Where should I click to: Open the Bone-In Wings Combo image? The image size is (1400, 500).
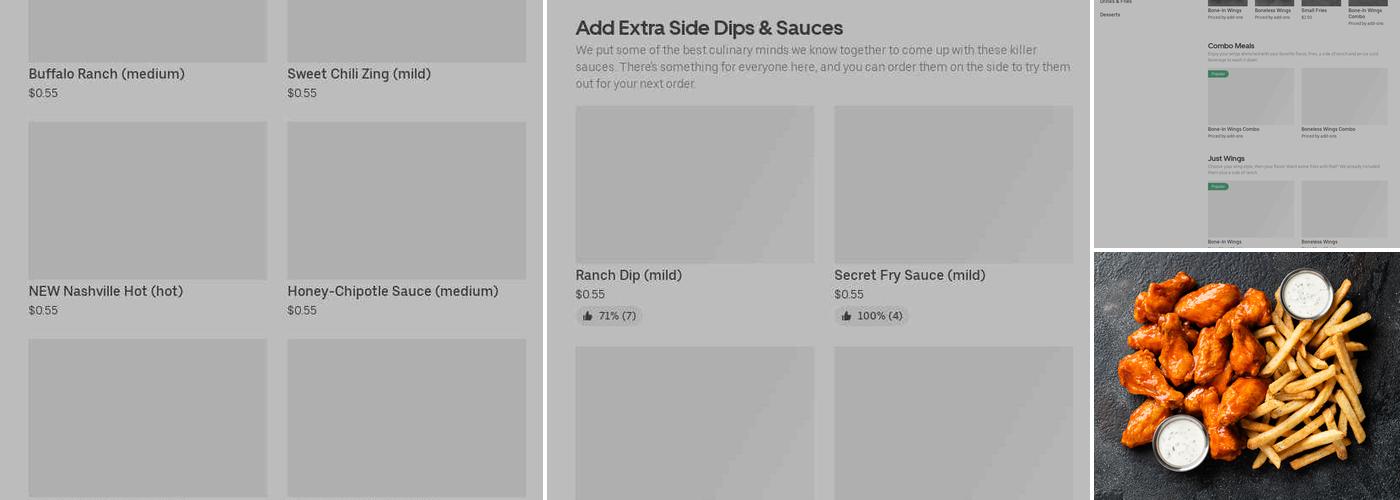(x=1250, y=97)
